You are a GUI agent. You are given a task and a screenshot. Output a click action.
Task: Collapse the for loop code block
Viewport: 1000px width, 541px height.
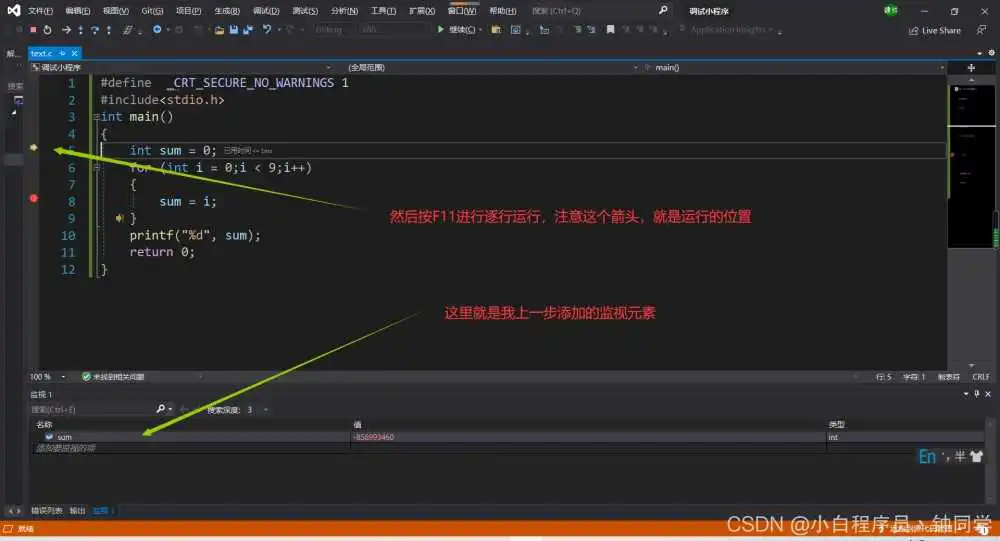(x=97, y=168)
